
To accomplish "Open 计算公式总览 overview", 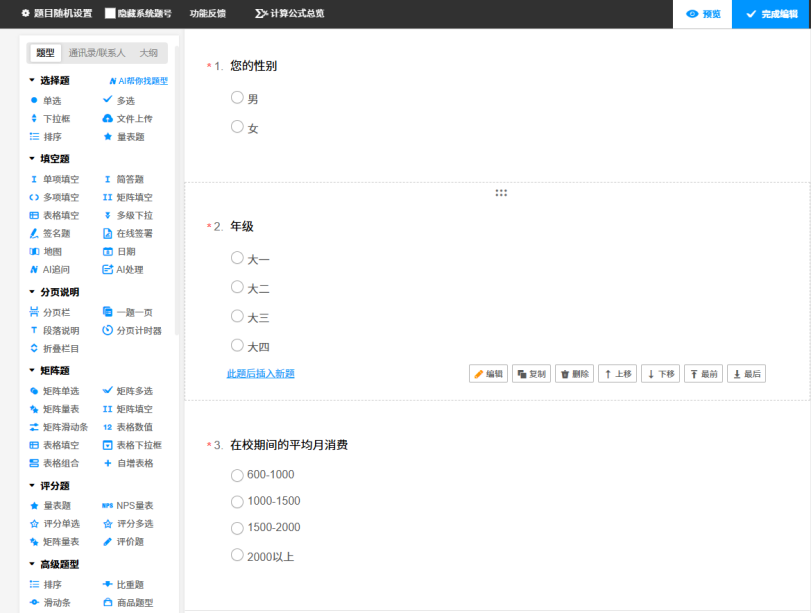I will coord(289,13).
